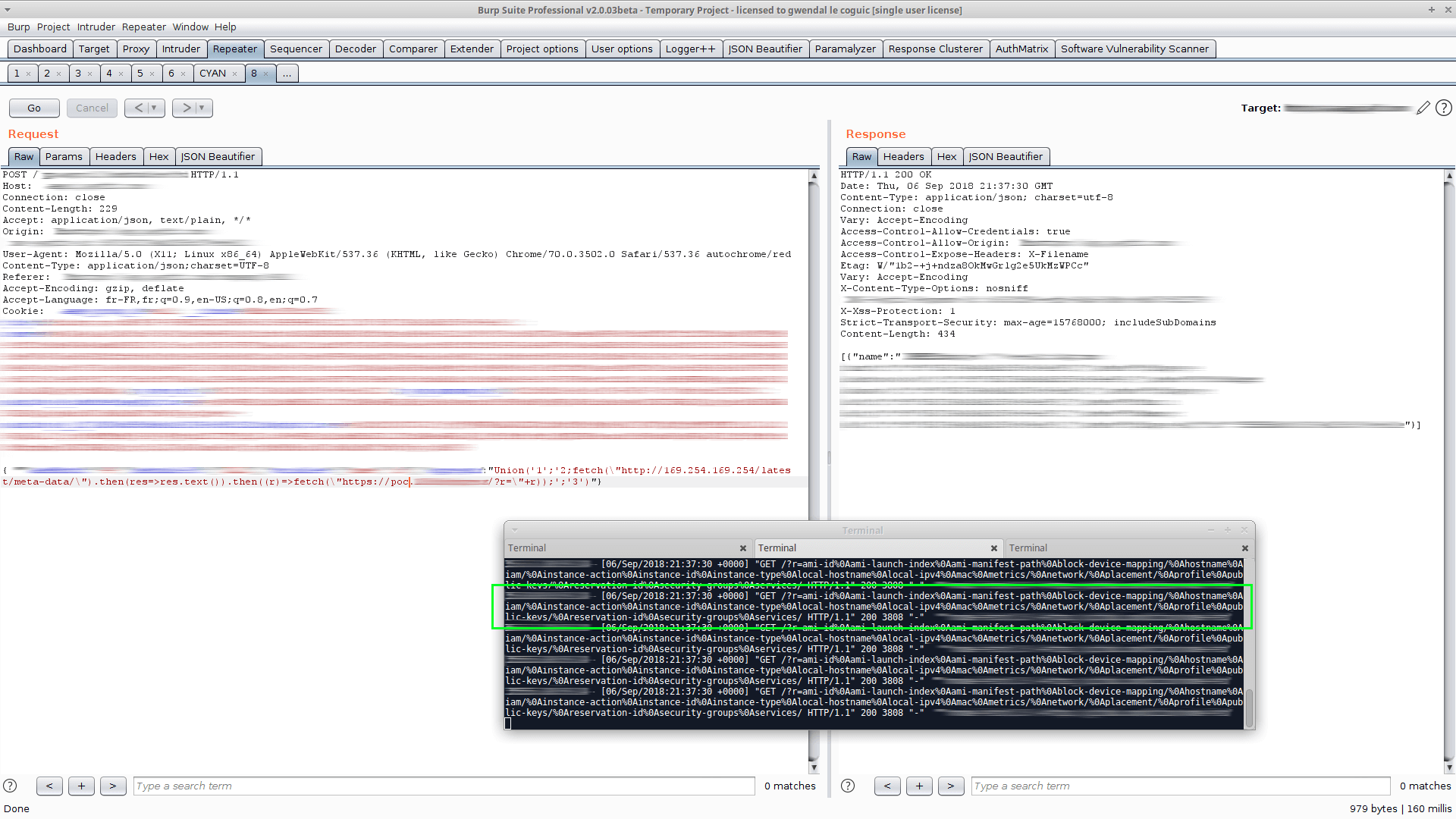Close the CYAN Repeater tab
Image resolution: width=1456 pixels, height=819 pixels.
pos(234,74)
